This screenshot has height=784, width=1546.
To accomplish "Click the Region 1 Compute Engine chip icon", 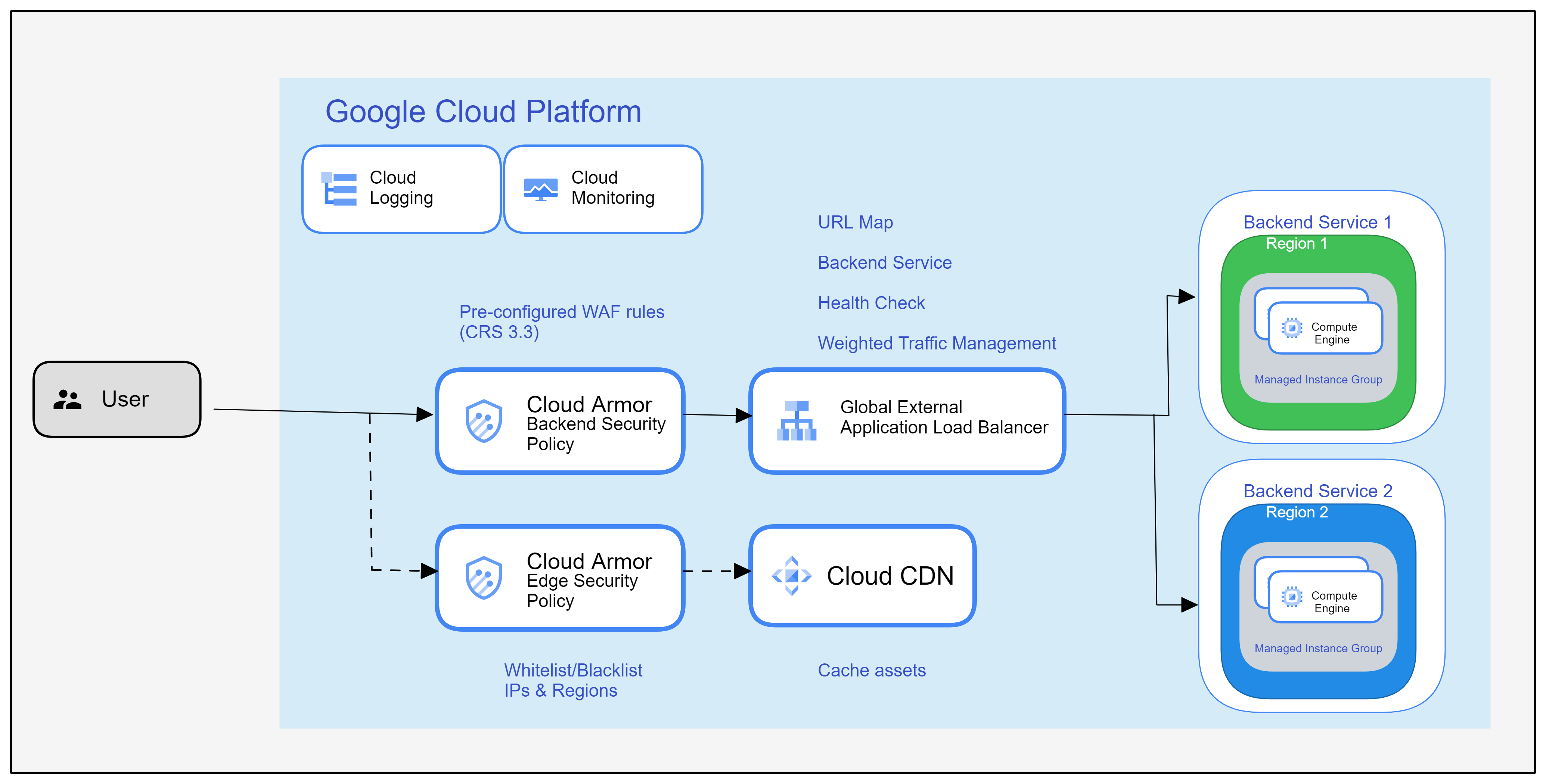I will [1292, 328].
